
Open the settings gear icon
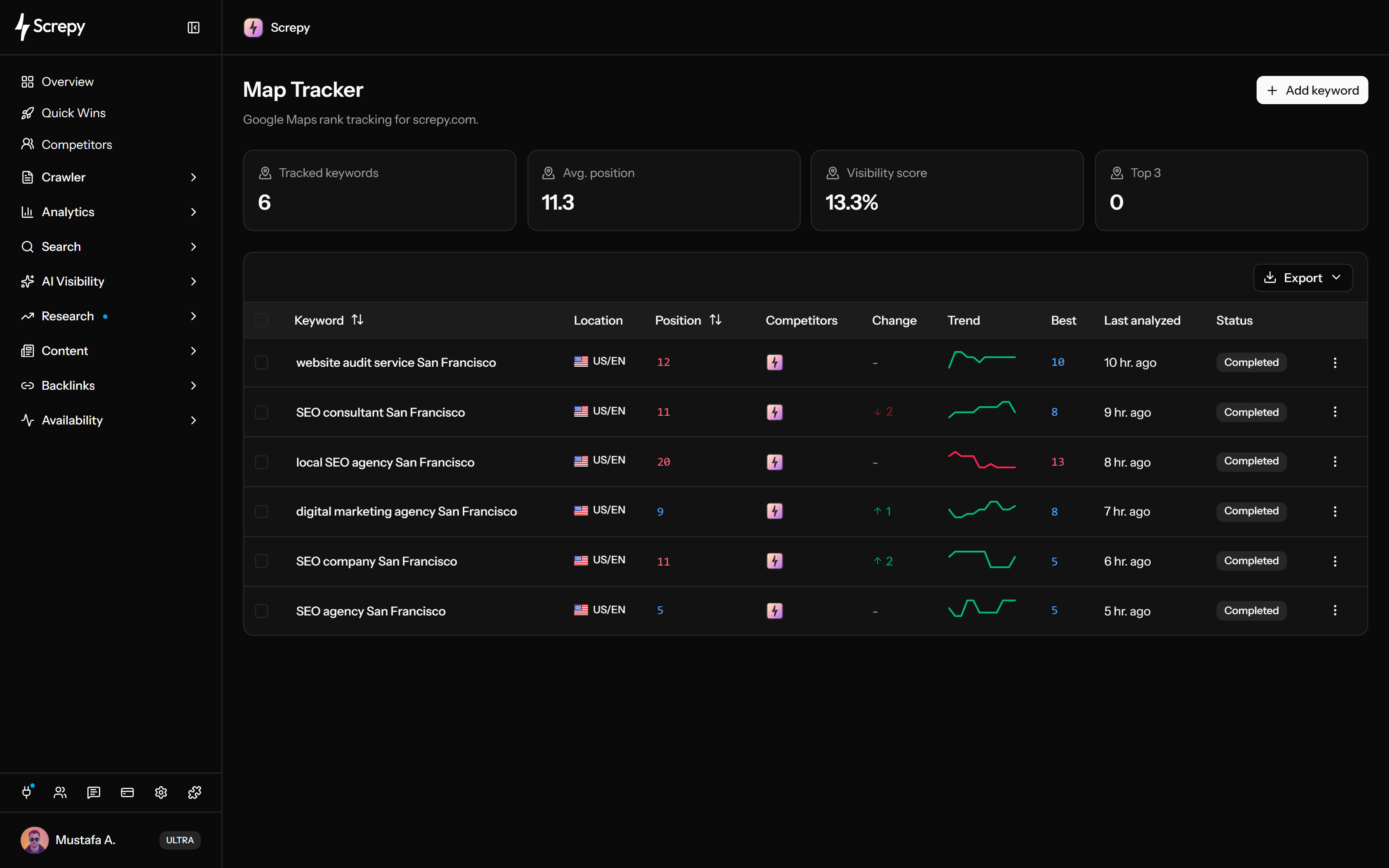tap(161, 792)
